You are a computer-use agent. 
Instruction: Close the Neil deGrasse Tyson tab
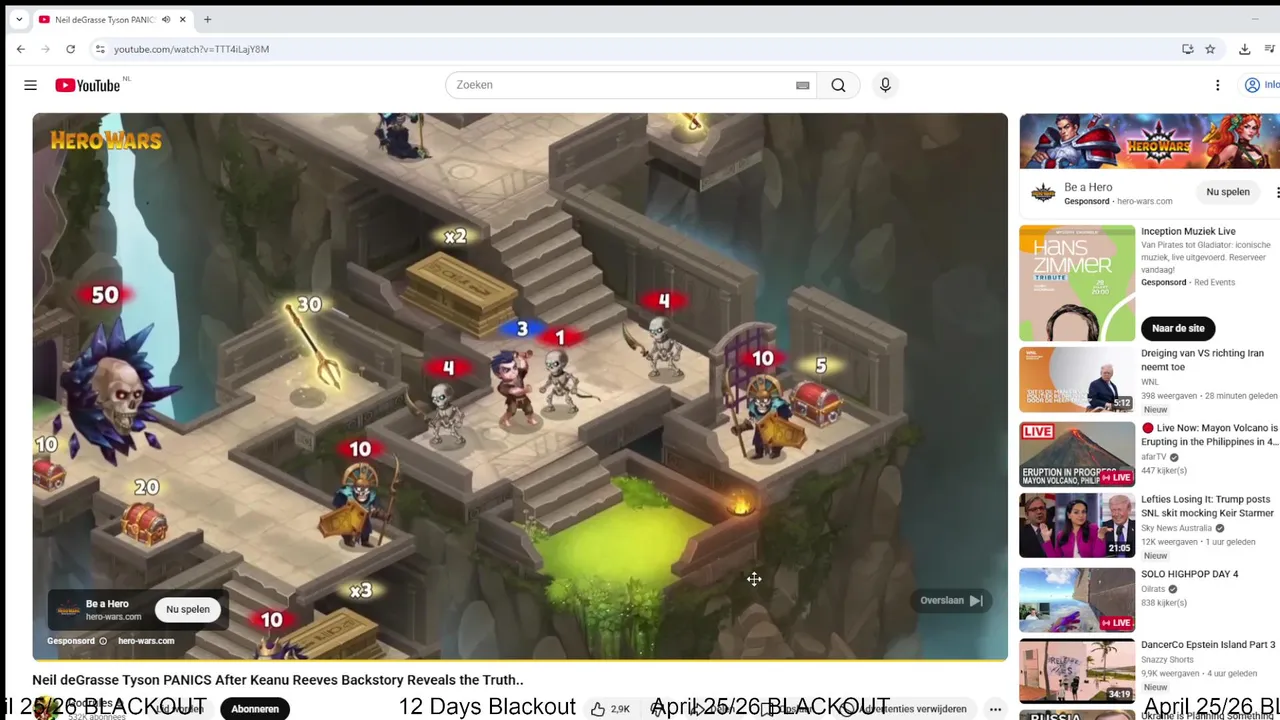(x=183, y=19)
